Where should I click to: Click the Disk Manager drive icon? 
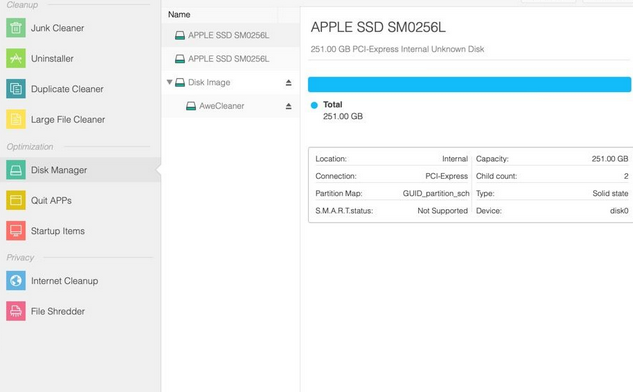[x=16, y=170]
